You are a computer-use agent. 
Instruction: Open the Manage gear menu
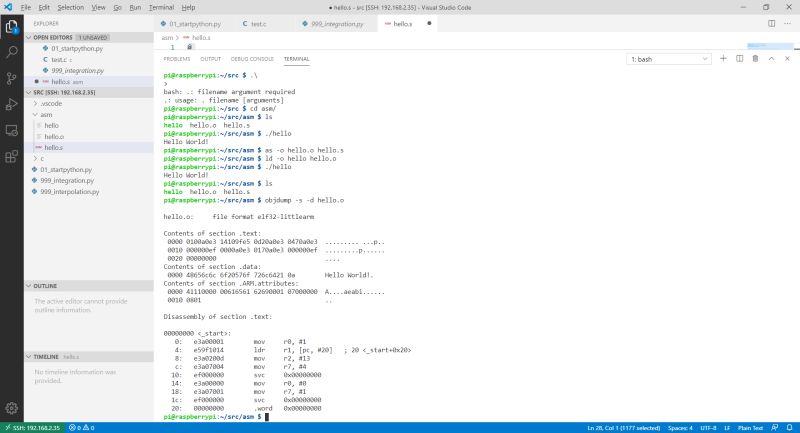click(12, 408)
